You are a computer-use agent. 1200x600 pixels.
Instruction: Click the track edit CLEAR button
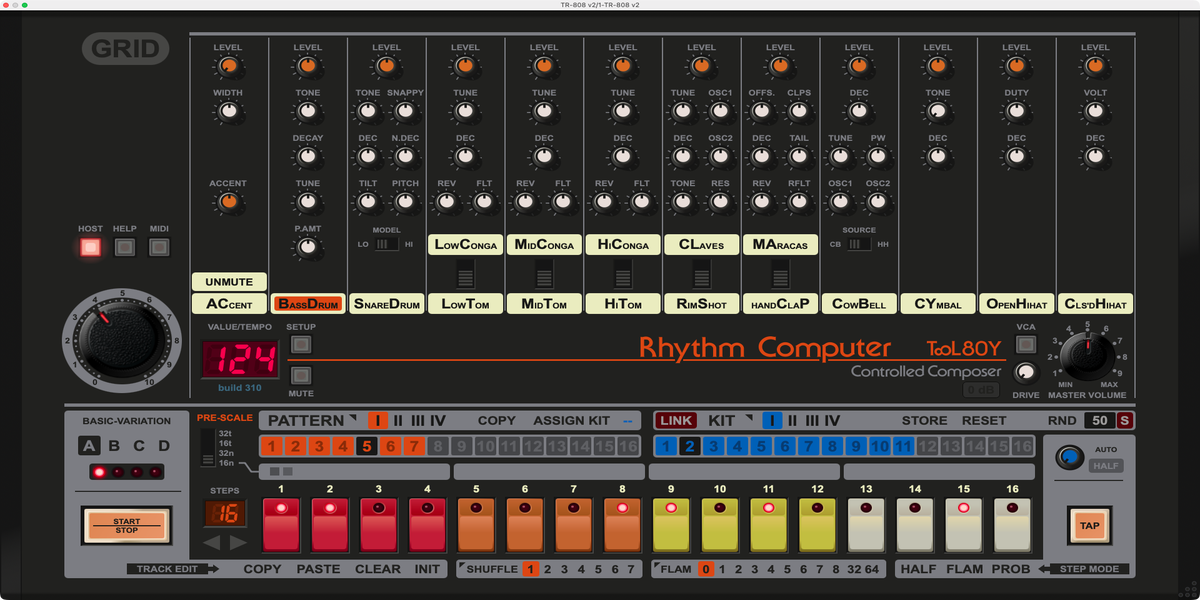(378, 569)
